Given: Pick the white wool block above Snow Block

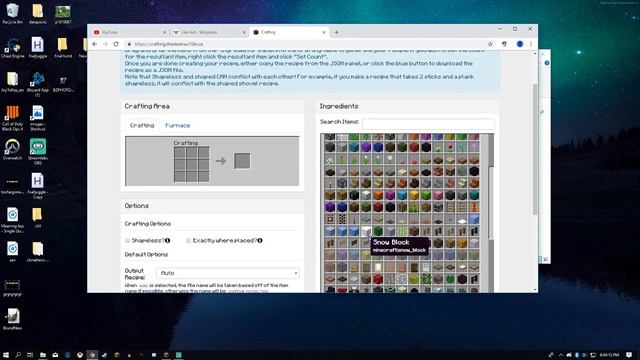Looking at the screenshot, I should 366,195.
